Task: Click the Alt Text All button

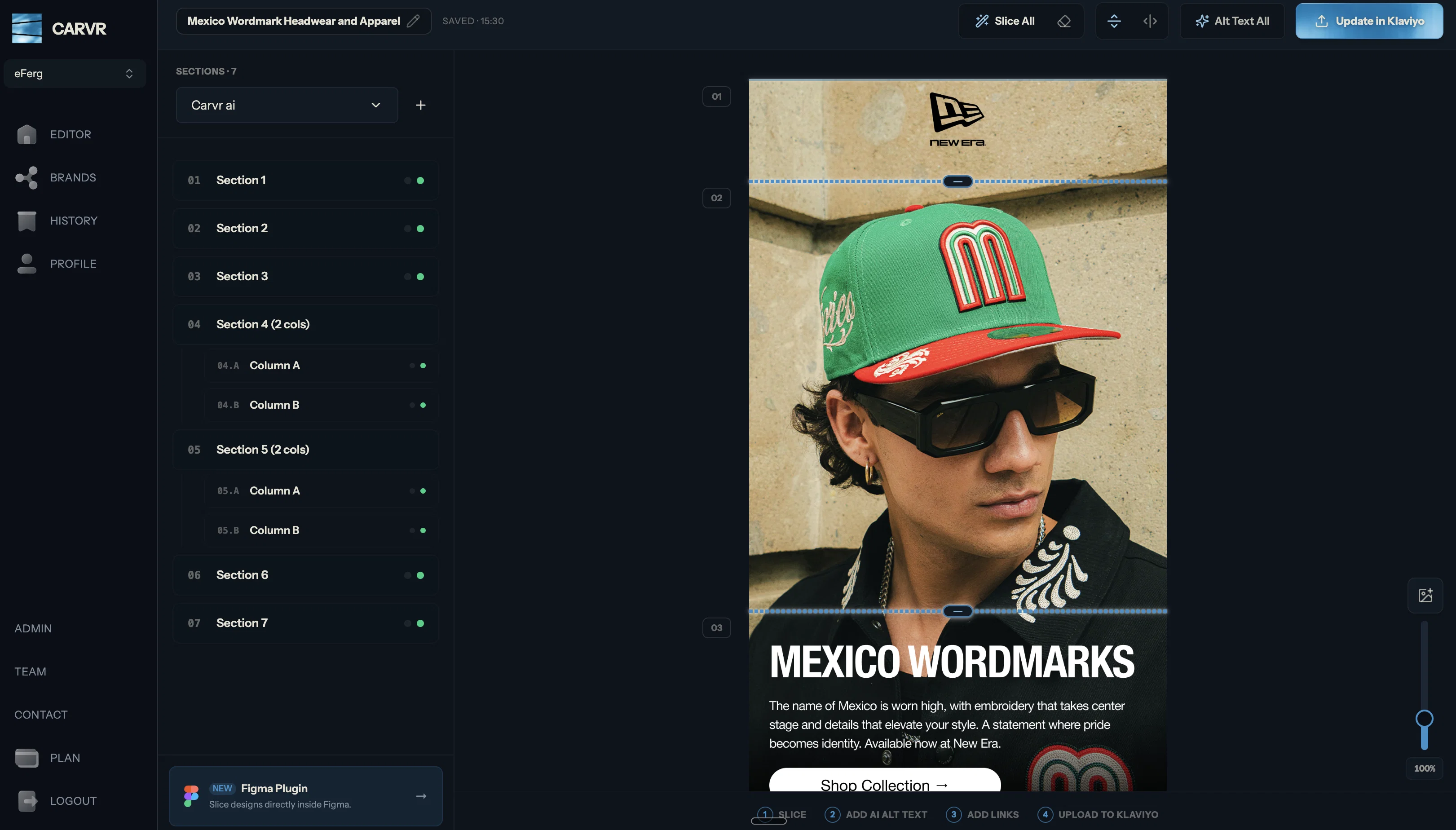Action: click(x=1232, y=21)
